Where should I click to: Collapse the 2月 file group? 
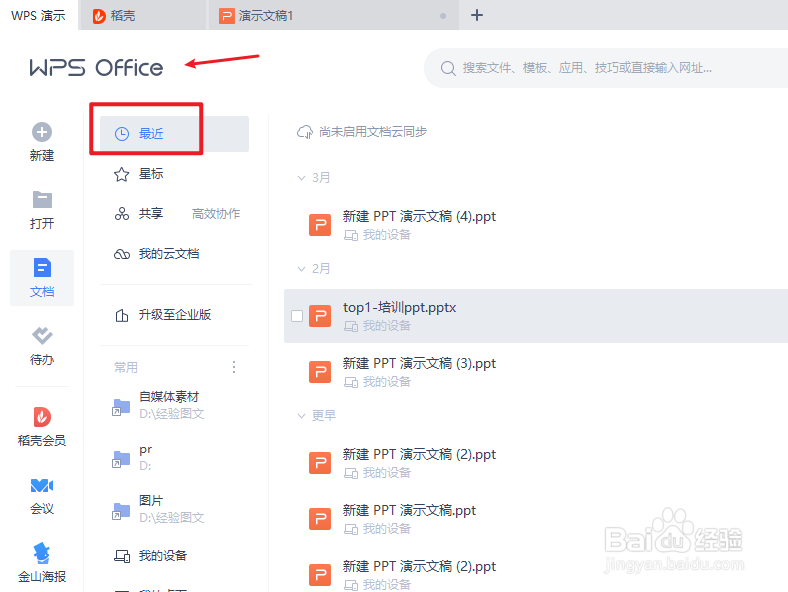[x=302, y=269]
